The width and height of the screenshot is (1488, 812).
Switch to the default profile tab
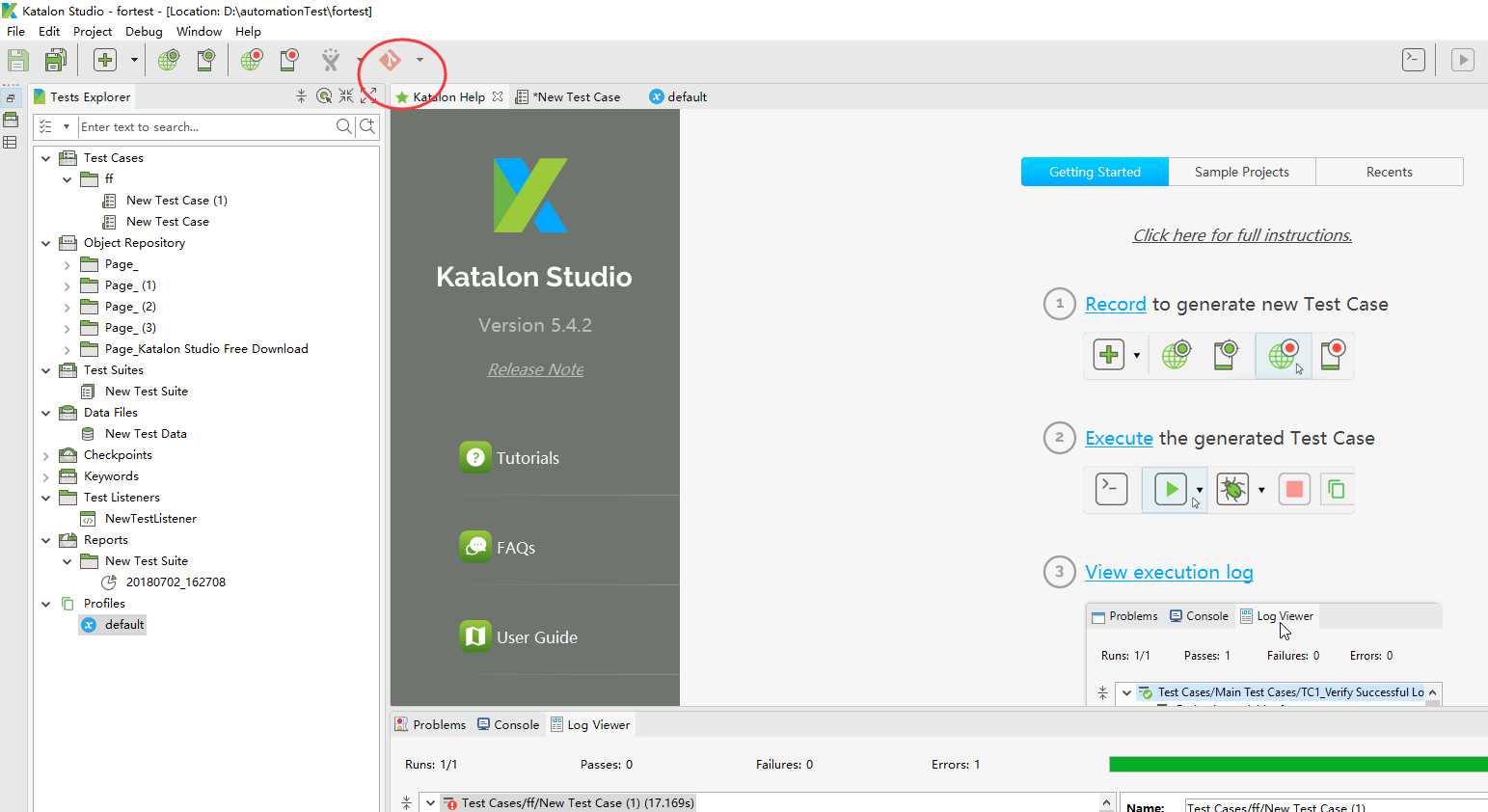click(679, 96)
